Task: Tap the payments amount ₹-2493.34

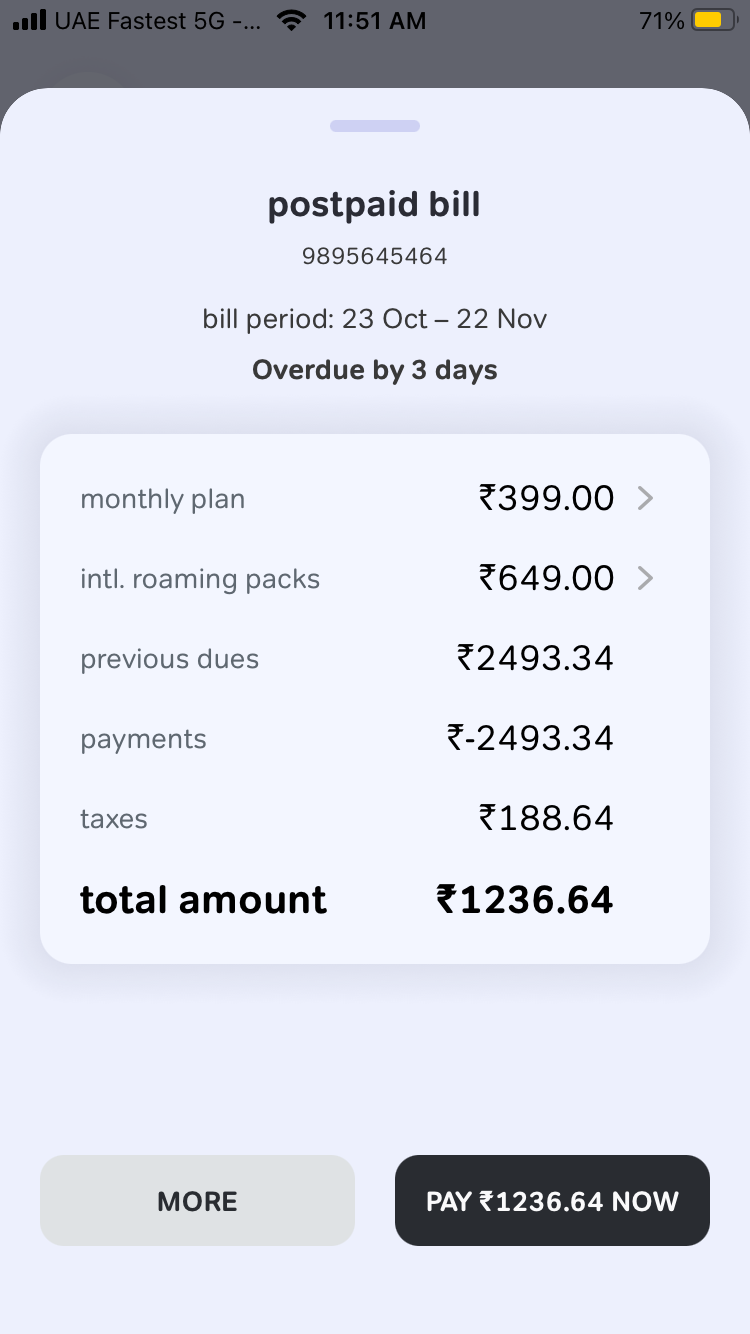Action: click(530, 738)
